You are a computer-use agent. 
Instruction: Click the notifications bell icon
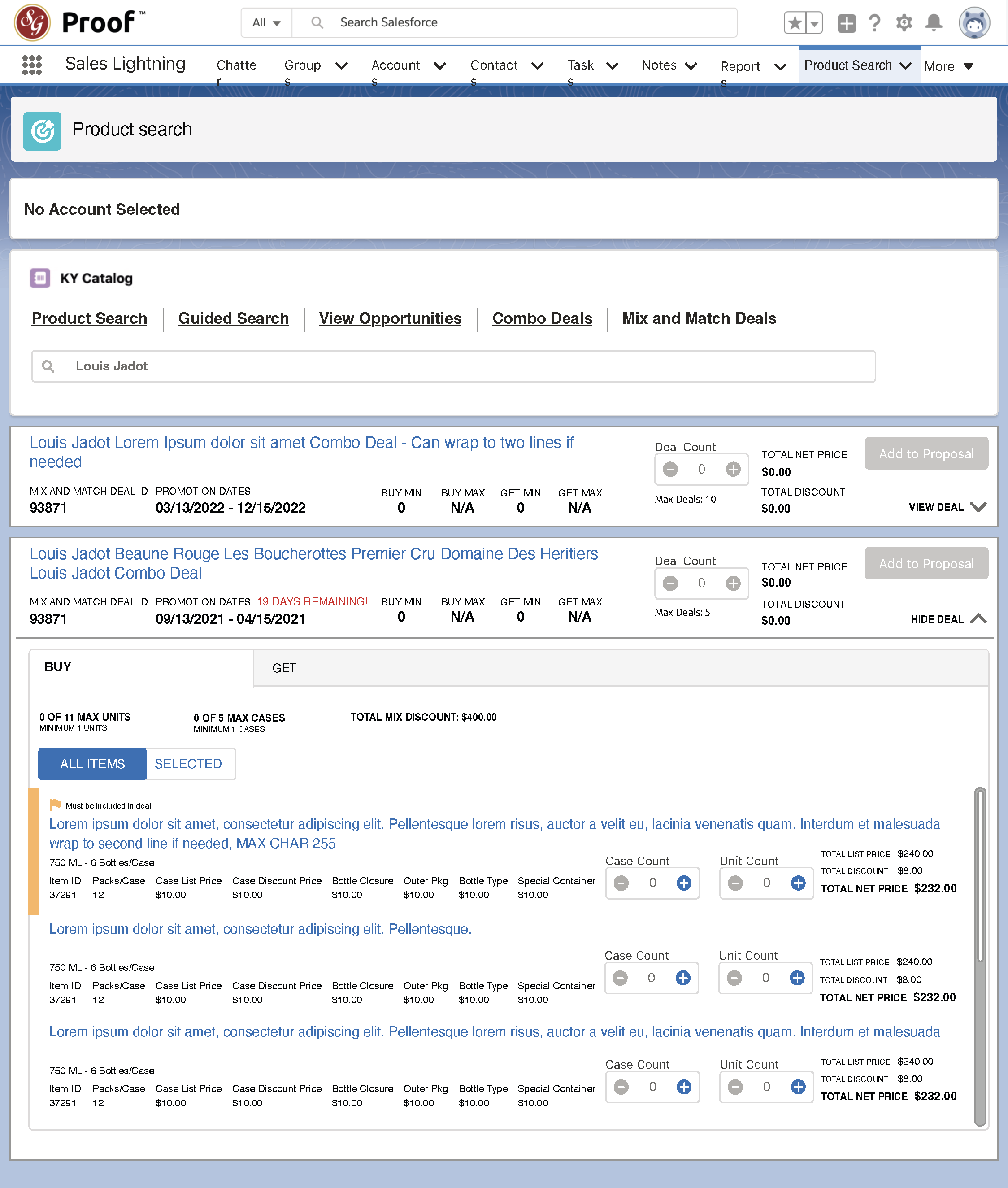(933, 23)
